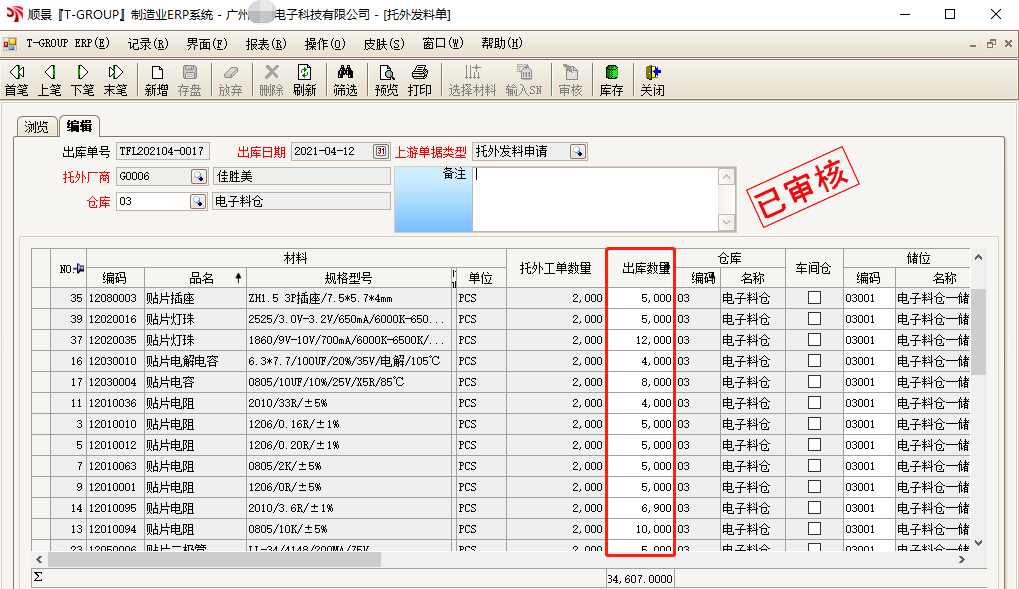Open the 上游单据类型 dropdown

point(578,152)
